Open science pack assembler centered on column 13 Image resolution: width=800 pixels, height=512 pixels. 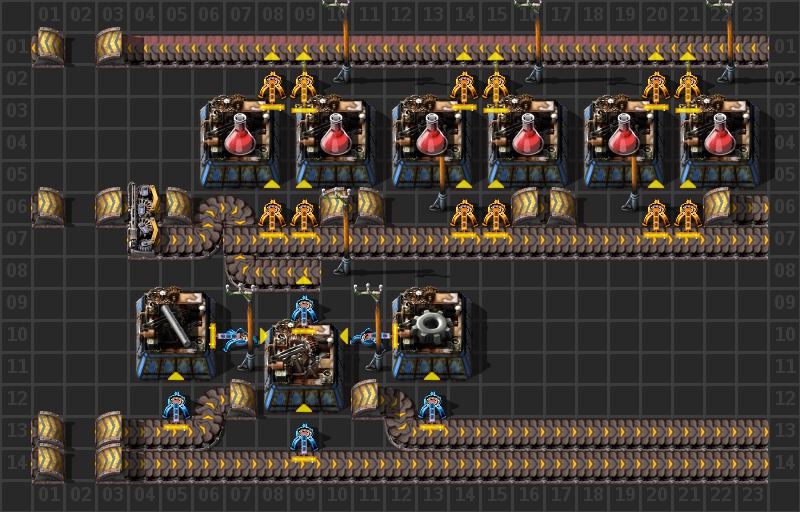tap(432, 143)
